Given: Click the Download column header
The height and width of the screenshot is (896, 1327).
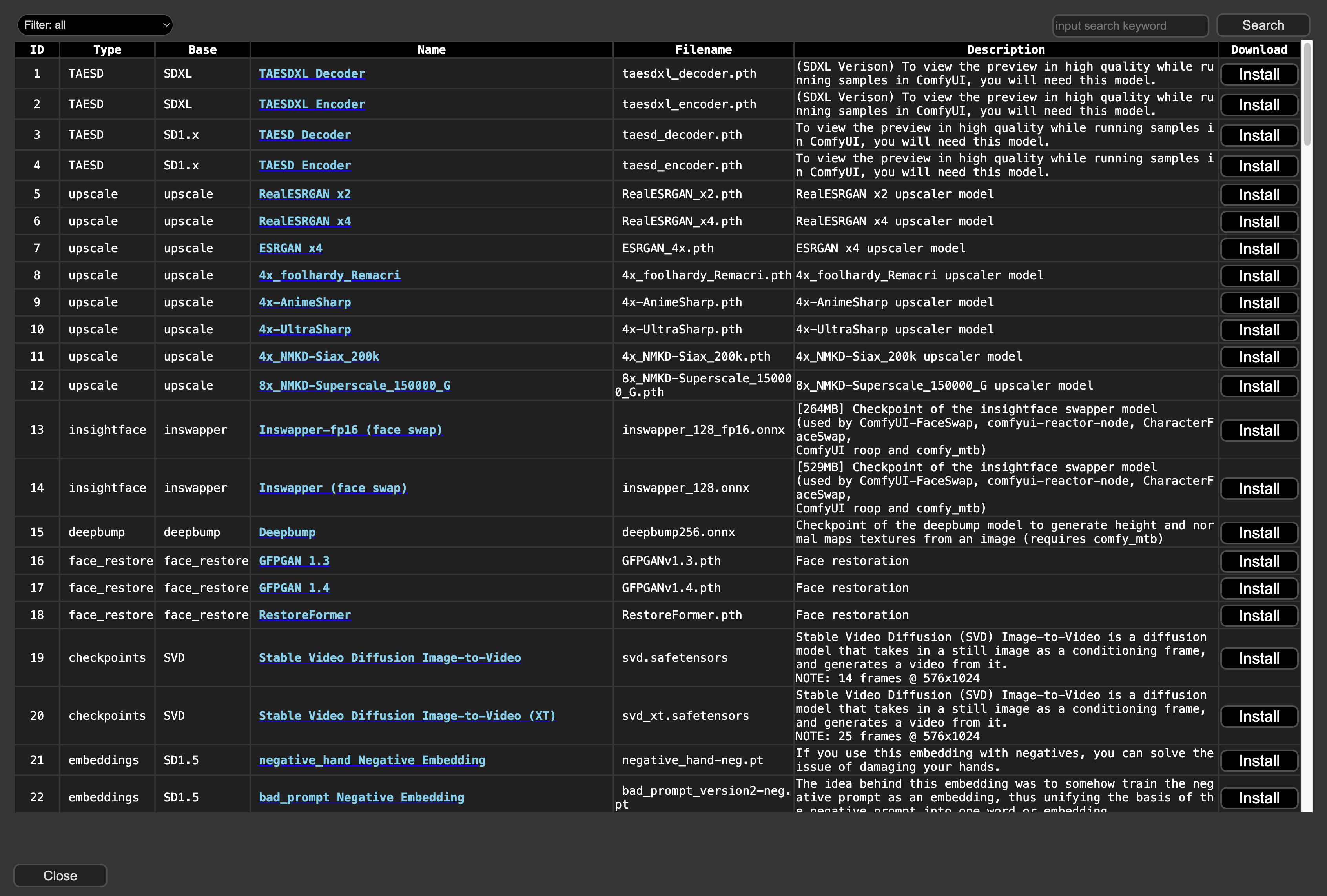Looking at the screenshot, I should point(1259,50).
